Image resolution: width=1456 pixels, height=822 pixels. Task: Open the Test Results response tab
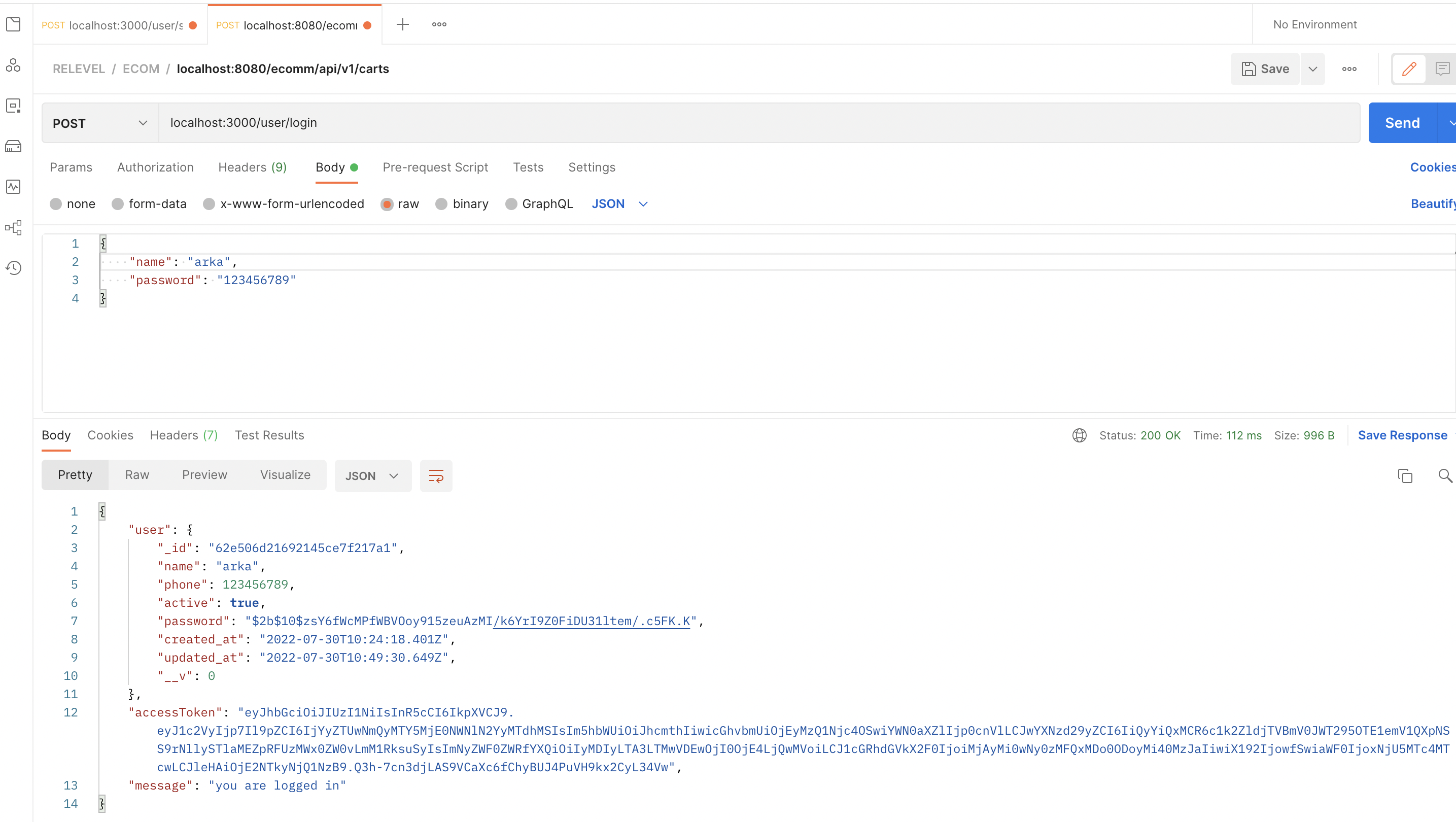pyautogui.click(x=269, y=435)
